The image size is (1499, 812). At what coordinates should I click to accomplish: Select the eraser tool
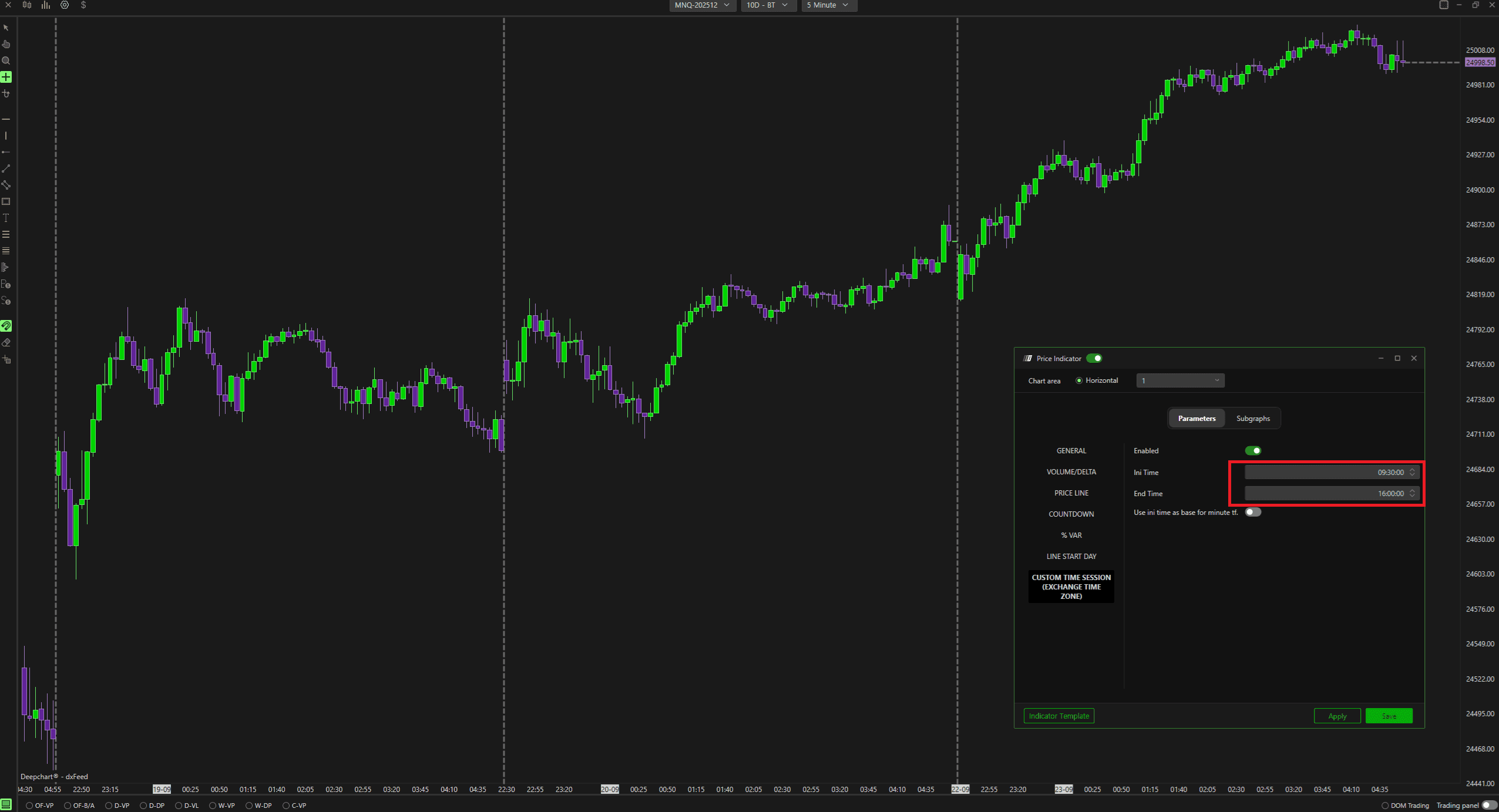[x=6, y=342]
